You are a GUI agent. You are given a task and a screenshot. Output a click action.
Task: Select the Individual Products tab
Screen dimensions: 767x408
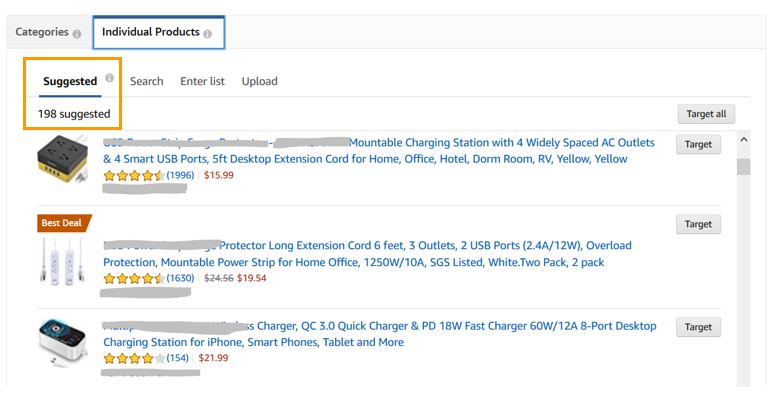(x=150, y=32)
